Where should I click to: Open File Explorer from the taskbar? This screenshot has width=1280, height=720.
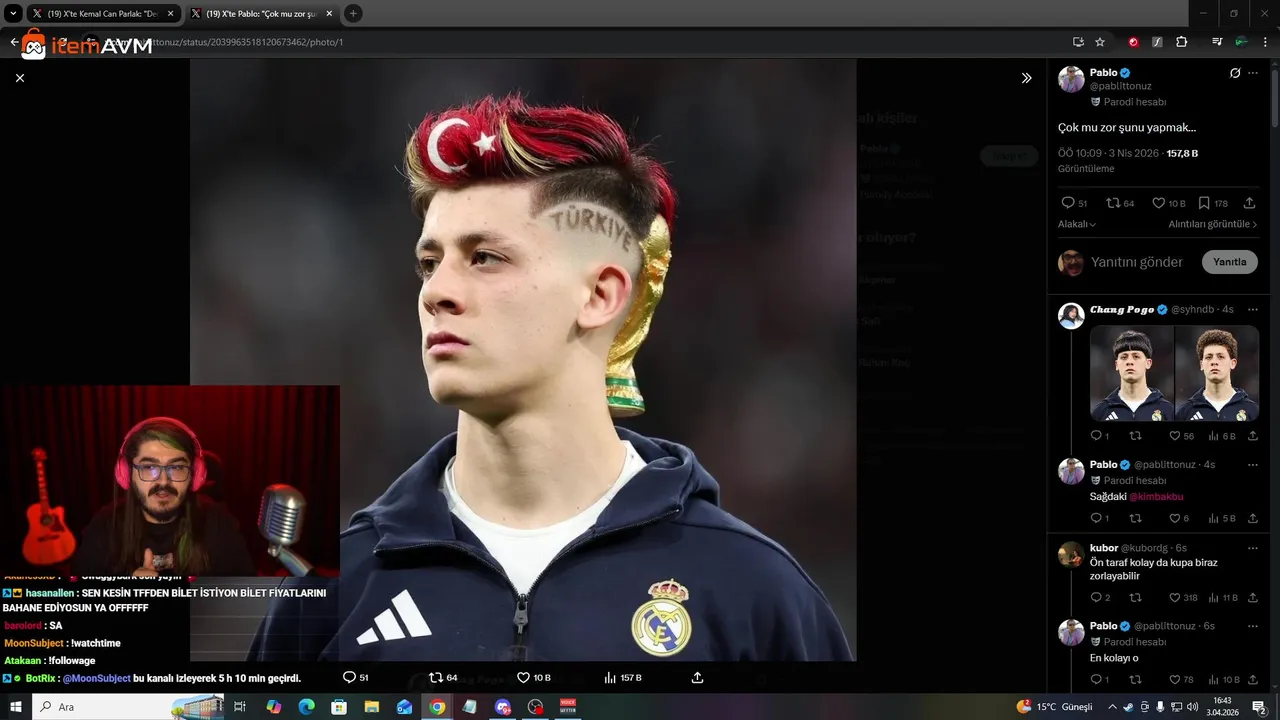pos(371,706)
